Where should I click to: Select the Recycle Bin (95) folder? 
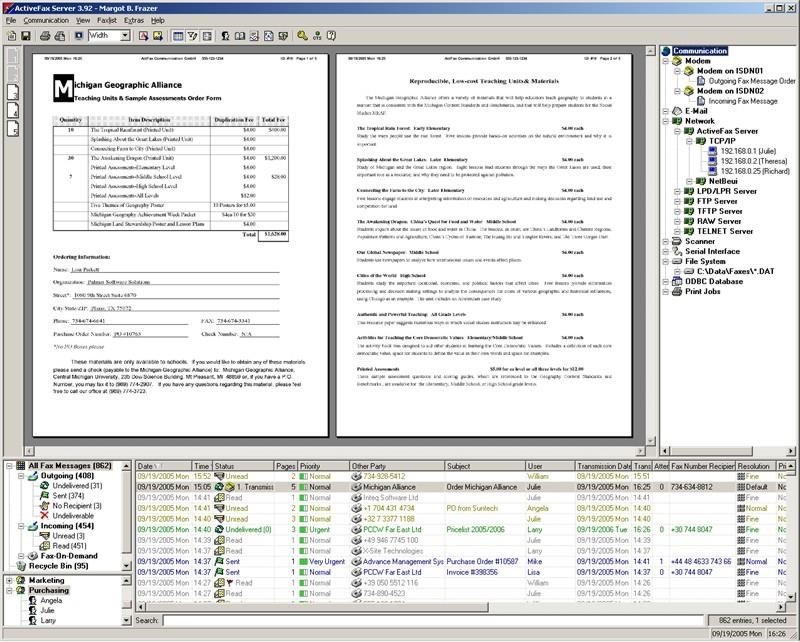coord(58,566)
